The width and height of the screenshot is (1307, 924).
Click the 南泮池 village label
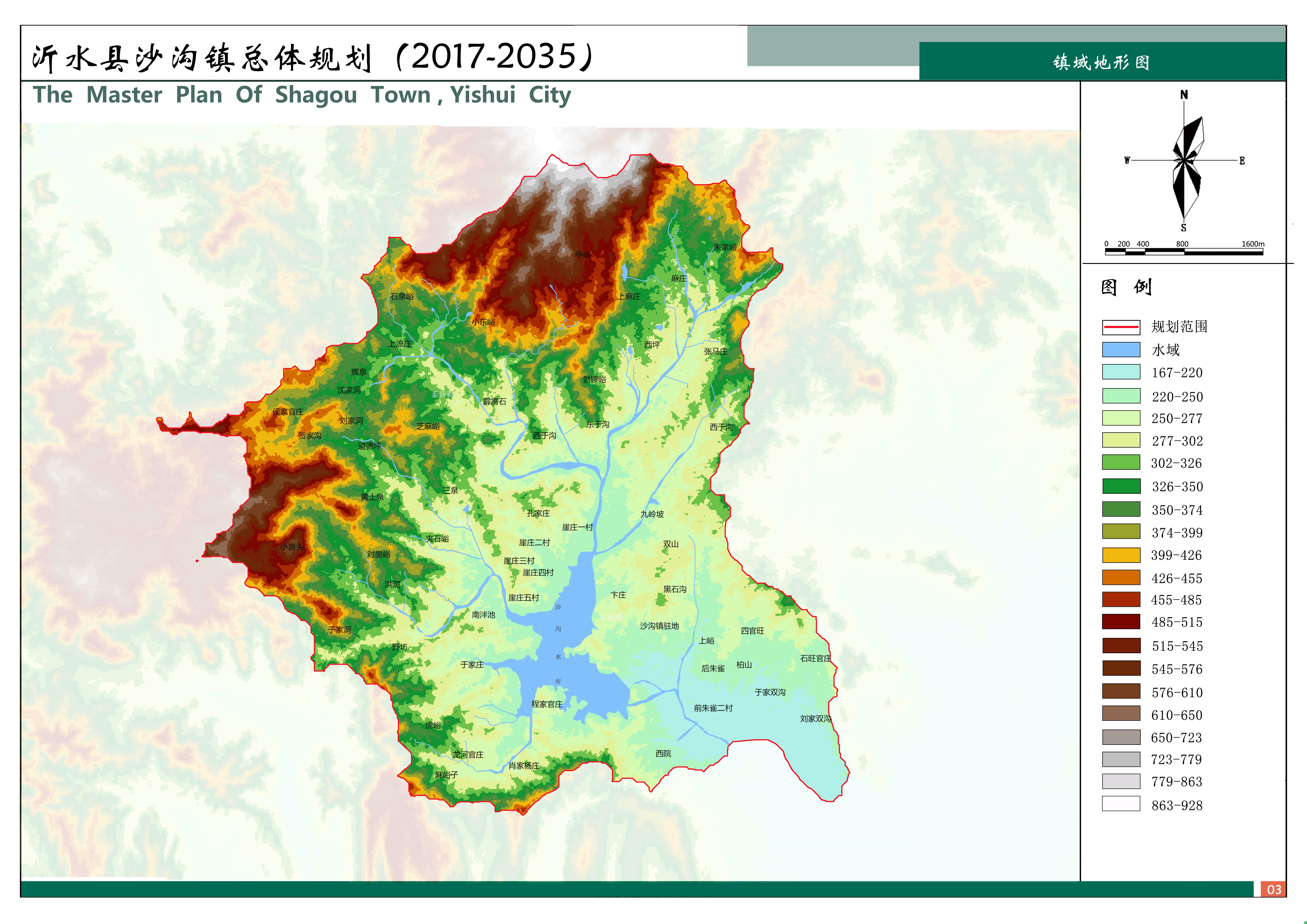click(x=483, y=615)
